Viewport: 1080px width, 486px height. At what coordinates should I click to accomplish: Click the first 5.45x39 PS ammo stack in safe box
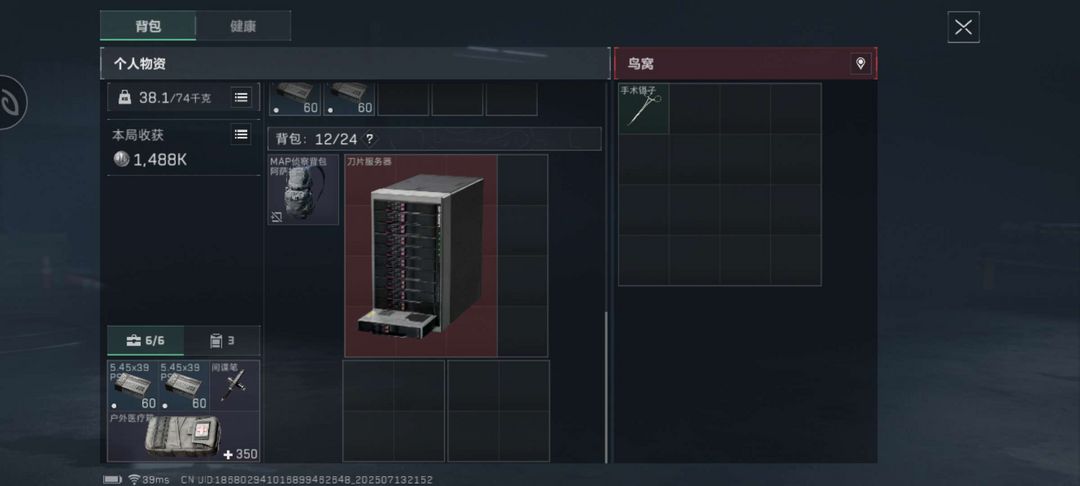[134, 385]
